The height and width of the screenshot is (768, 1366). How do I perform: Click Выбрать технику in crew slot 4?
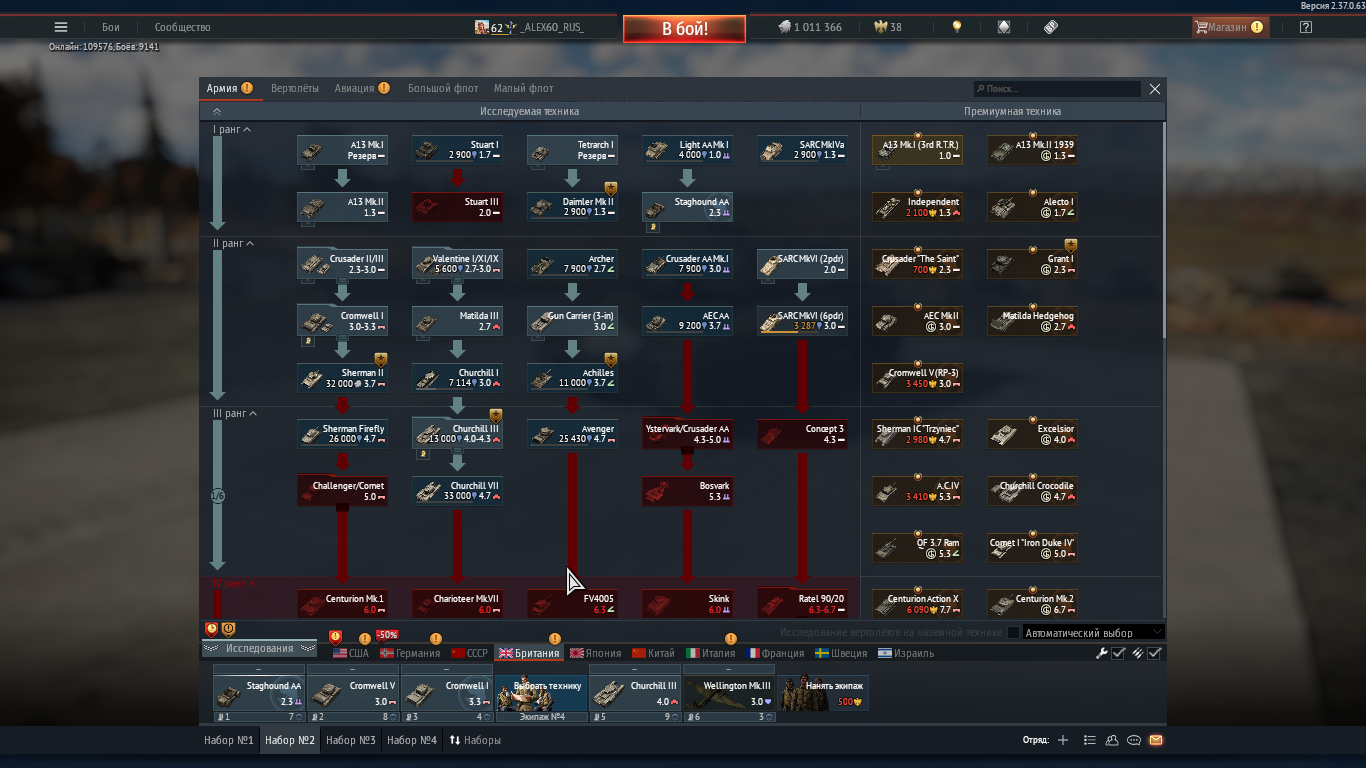coord(541,691)
